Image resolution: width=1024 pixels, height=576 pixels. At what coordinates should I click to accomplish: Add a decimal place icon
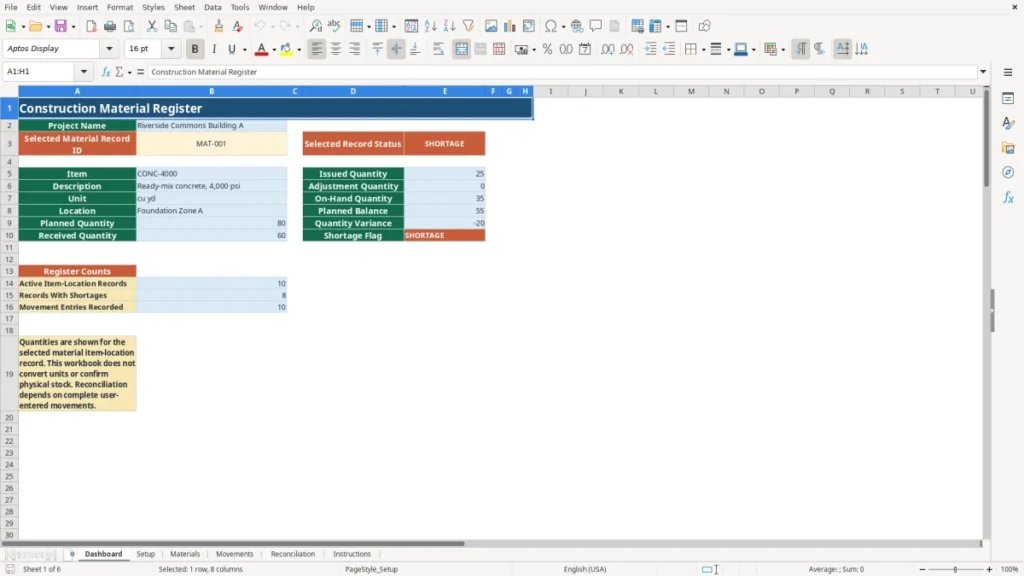607,49
